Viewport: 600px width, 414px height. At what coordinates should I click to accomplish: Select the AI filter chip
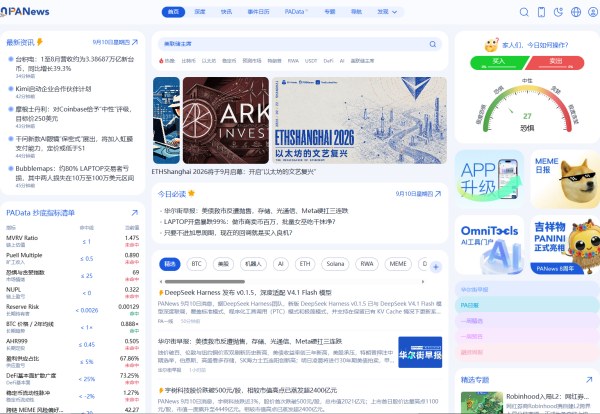(x=280, y=264)
